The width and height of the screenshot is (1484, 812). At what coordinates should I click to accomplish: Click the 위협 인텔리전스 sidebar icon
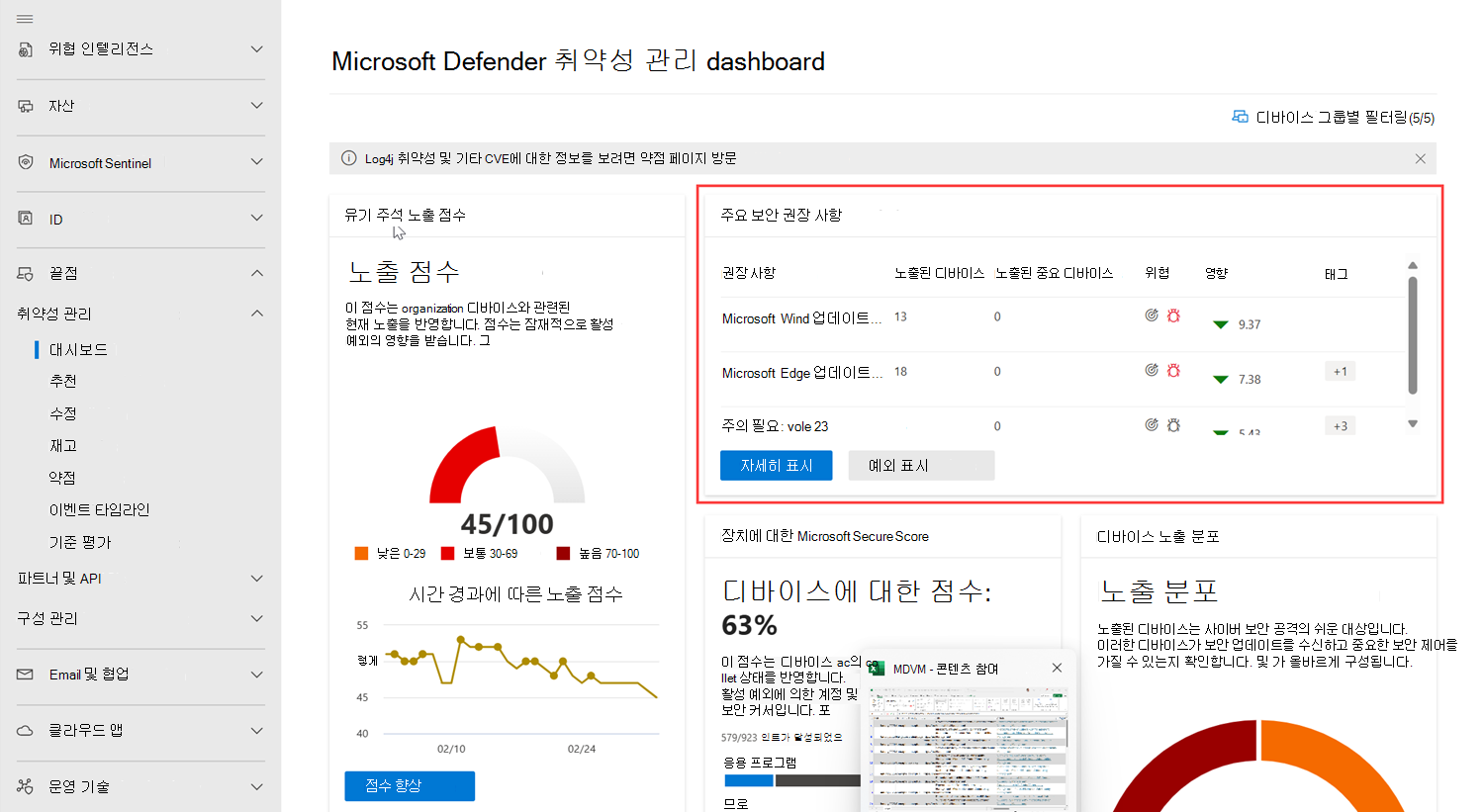(x=26, y=49)
